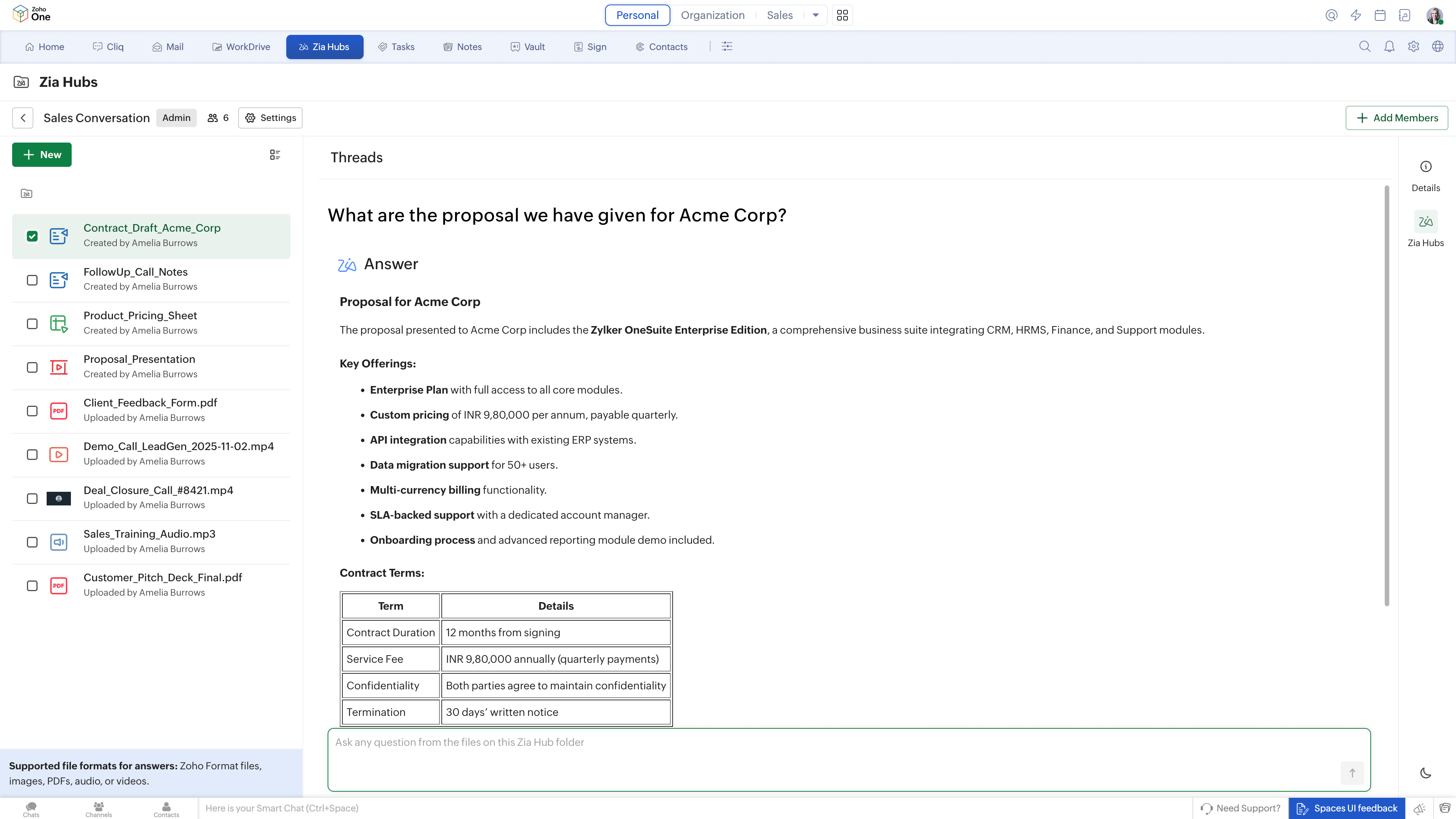
Task: Click the green New button
Action: click(x=42, y=155)
